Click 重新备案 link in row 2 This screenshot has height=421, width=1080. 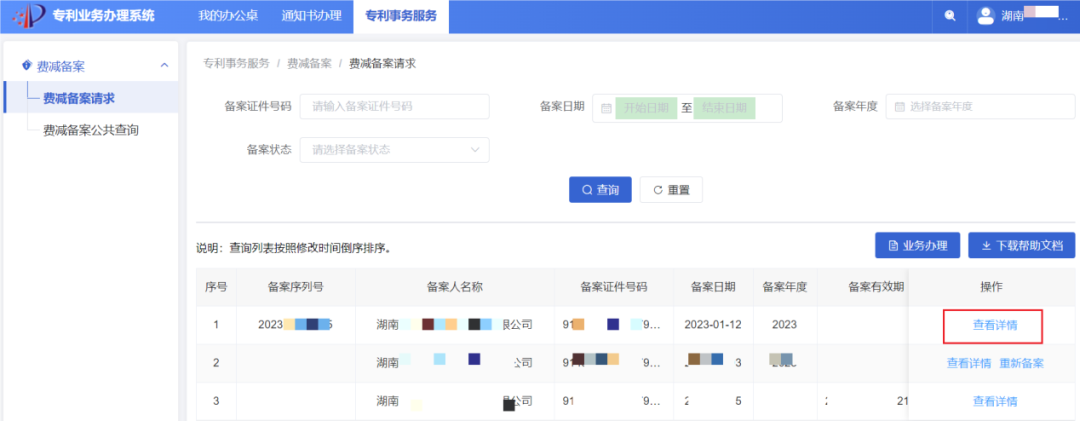pos(1021,363)
